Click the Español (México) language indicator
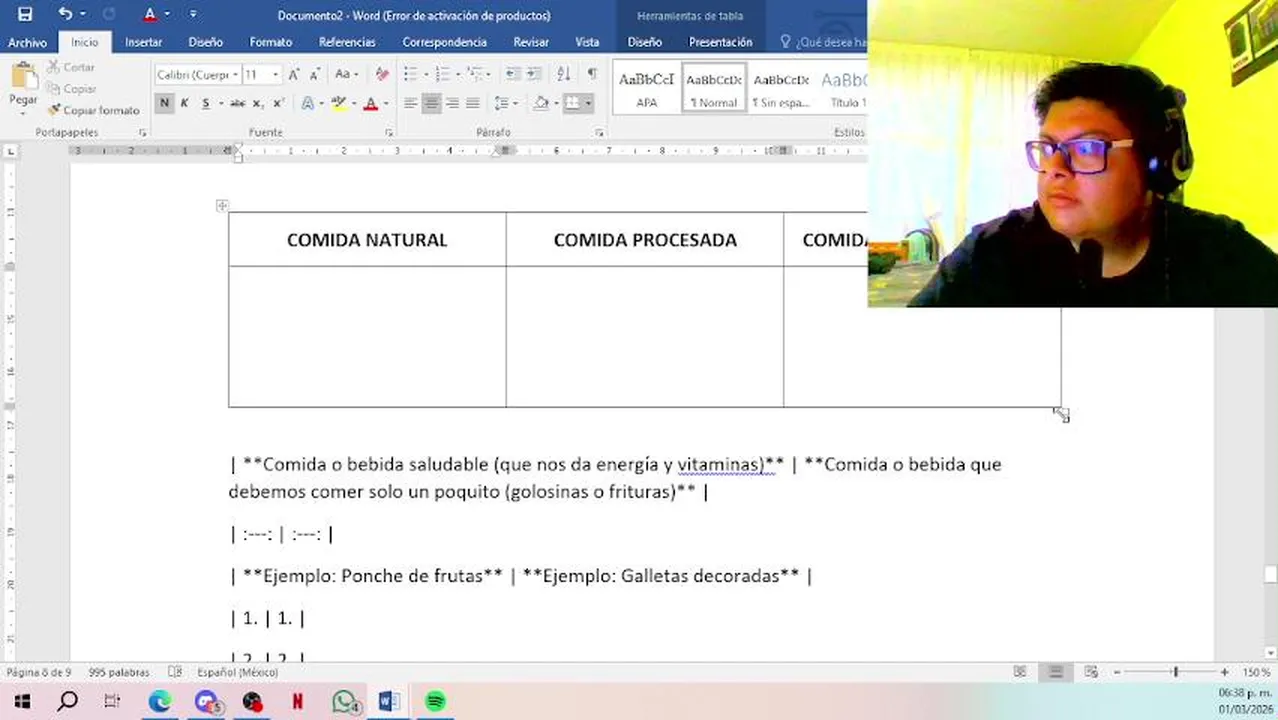The height and width of the screenshot is (720, 1278). [x=237, y=672]
